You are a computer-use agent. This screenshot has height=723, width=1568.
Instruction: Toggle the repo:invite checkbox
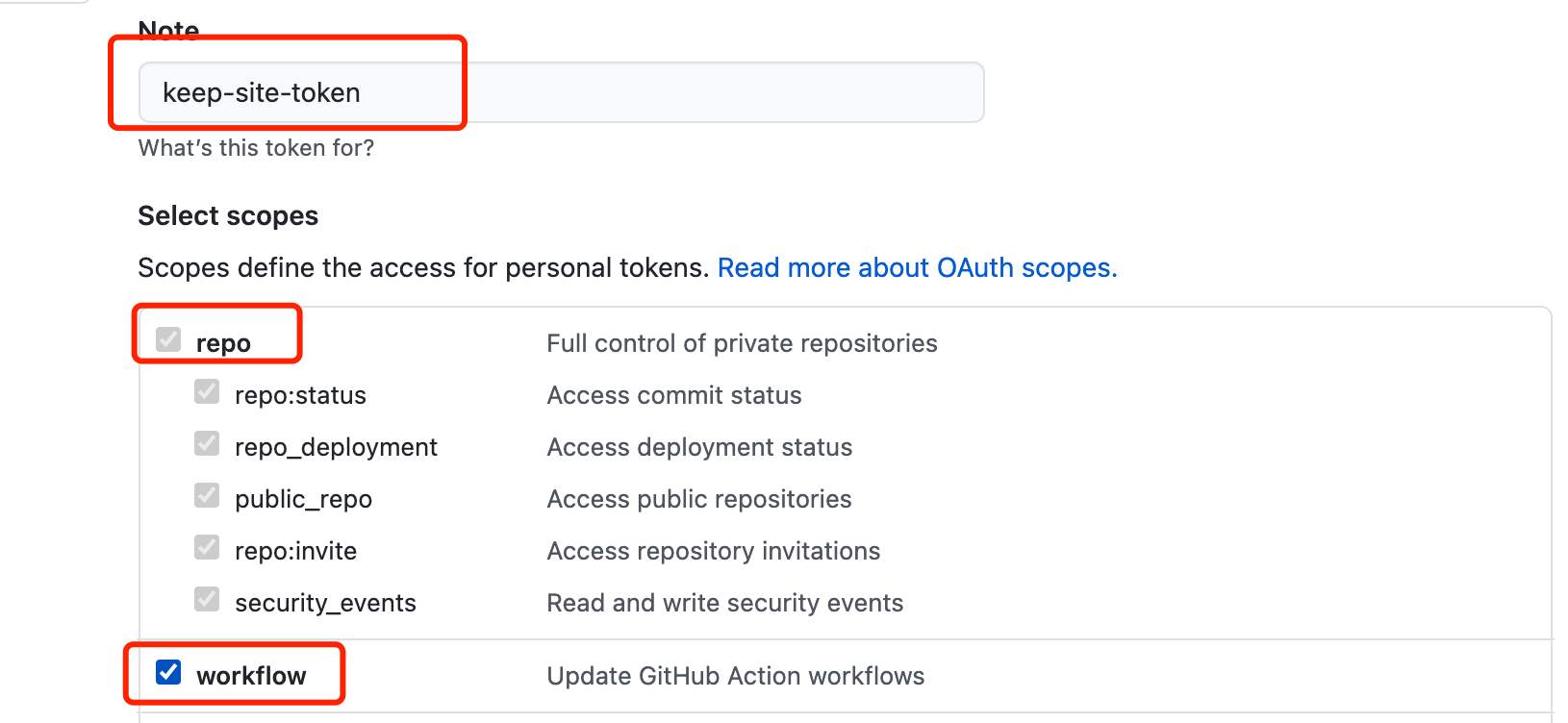(207, 547)
